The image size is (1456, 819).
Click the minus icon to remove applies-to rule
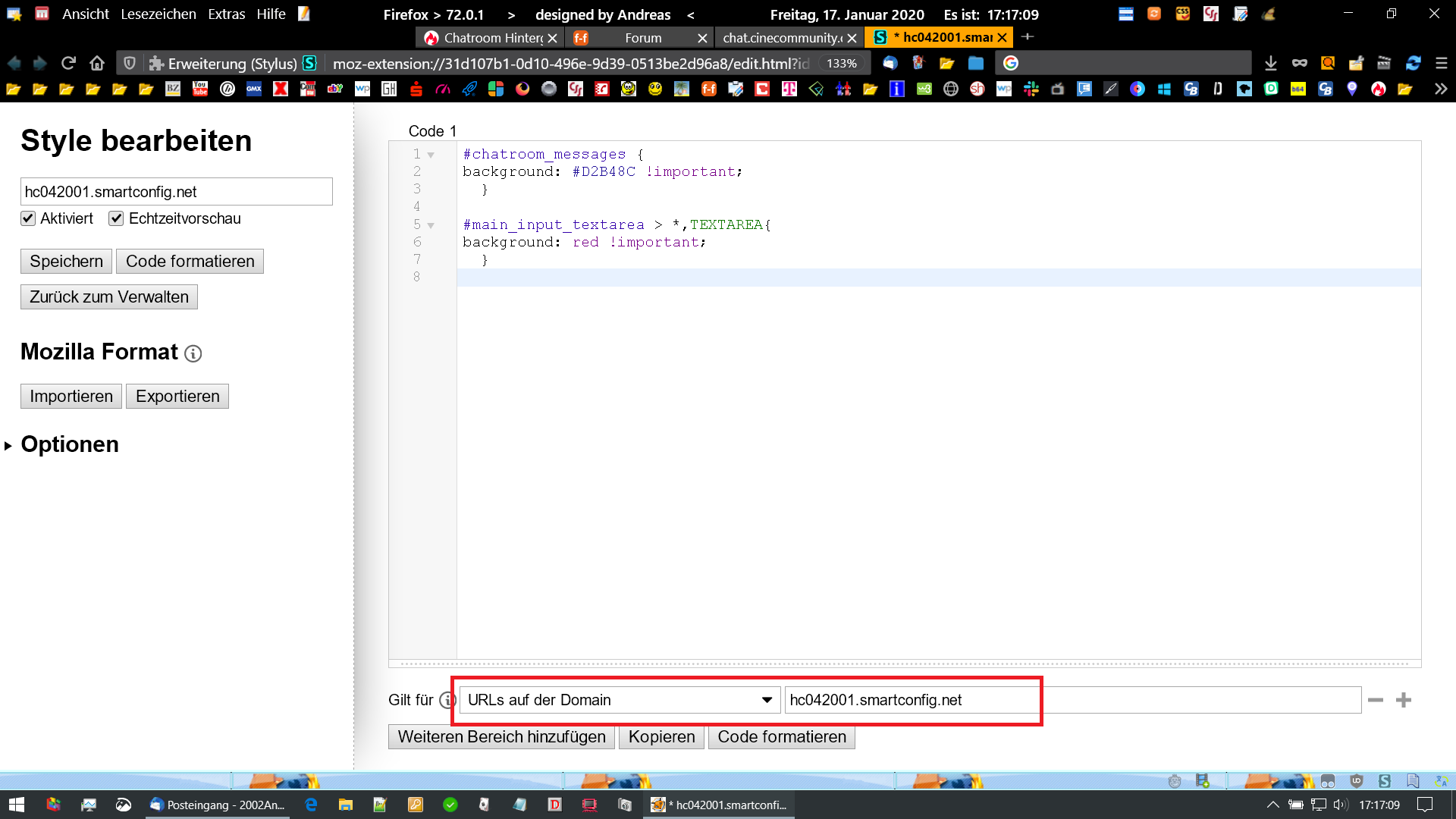pyautogui.click(x=1376, y=700)
